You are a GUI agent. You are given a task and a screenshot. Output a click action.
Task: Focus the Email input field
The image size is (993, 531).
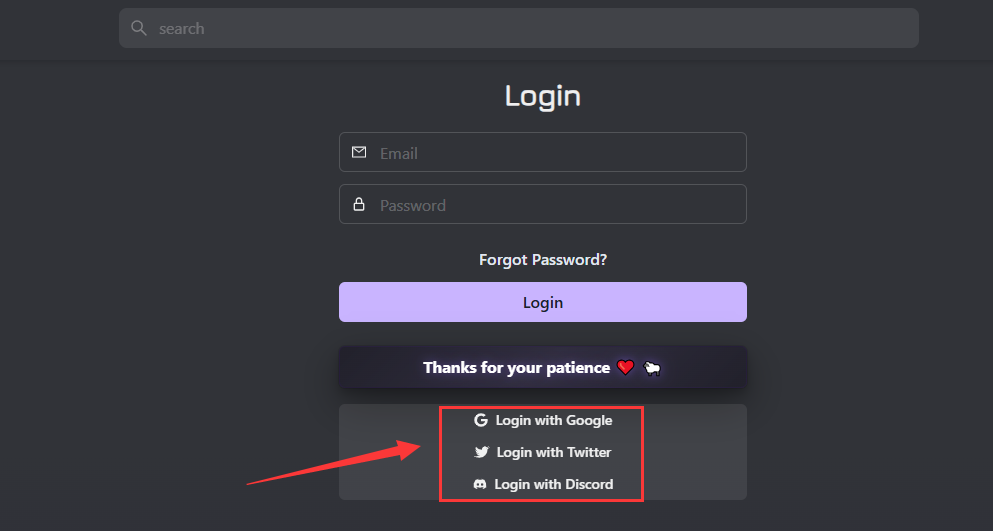543,152
